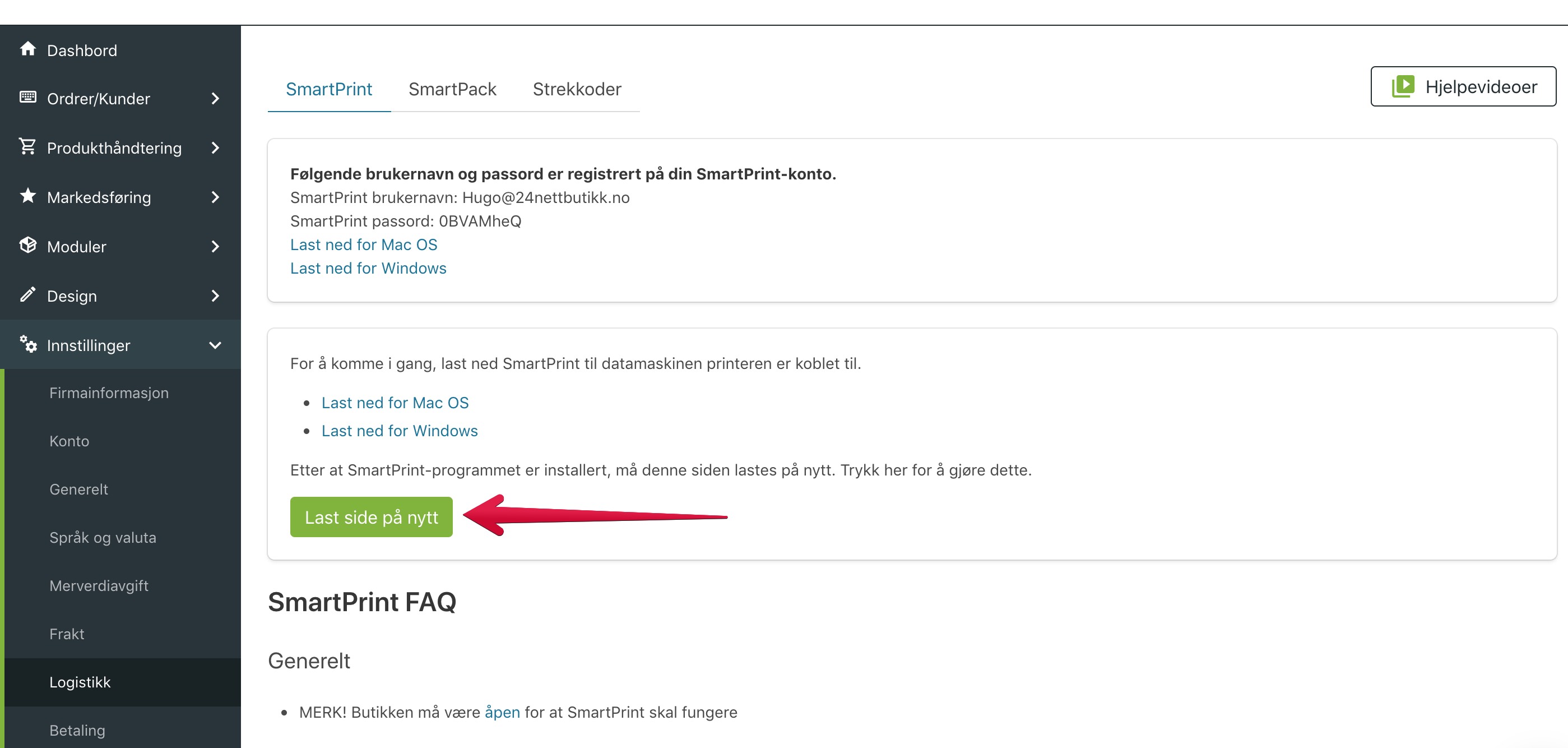
Task: Click the Moduler cube icon
Action: (27, 245)
